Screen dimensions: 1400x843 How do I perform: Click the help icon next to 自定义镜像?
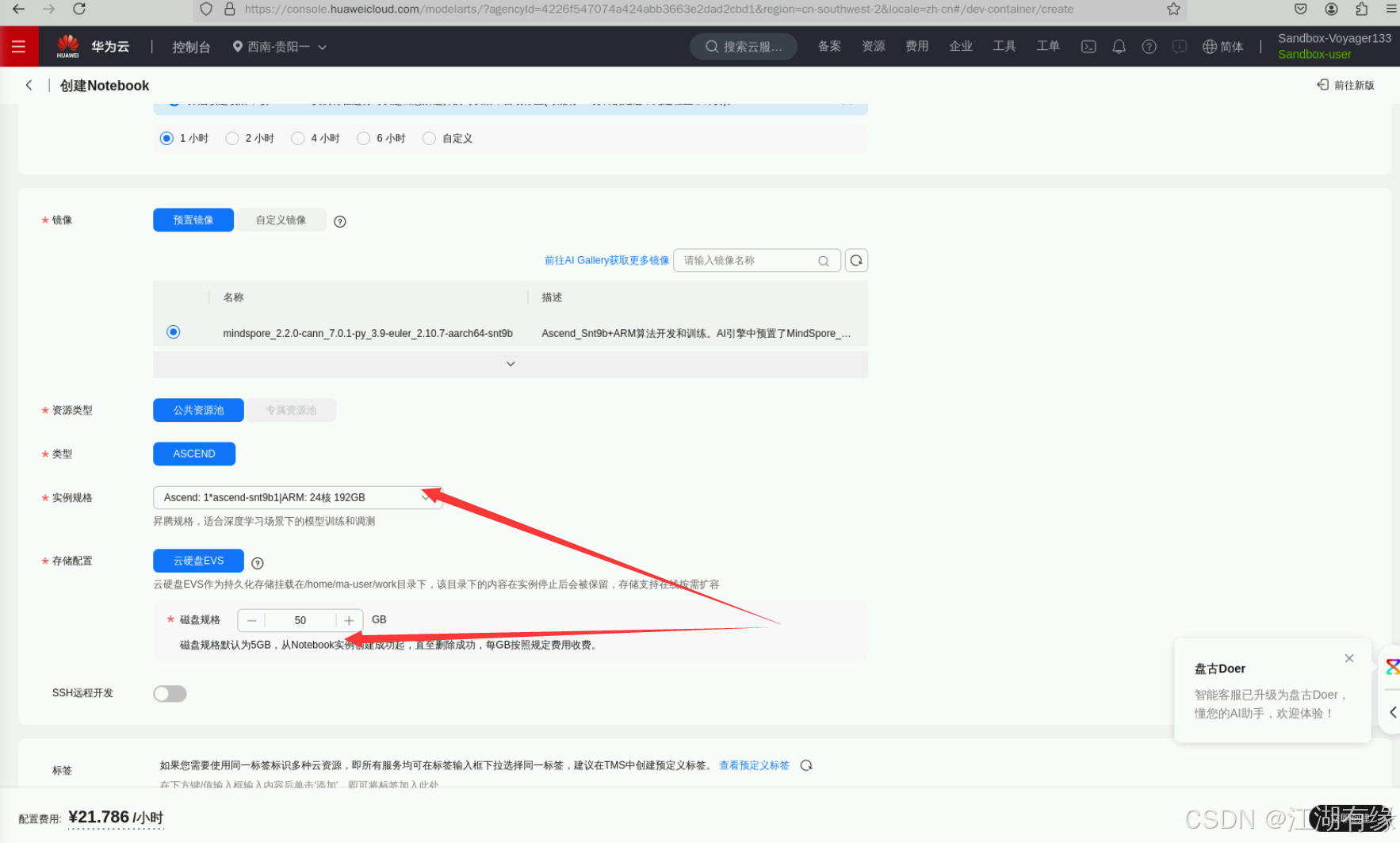coord(340,221)
